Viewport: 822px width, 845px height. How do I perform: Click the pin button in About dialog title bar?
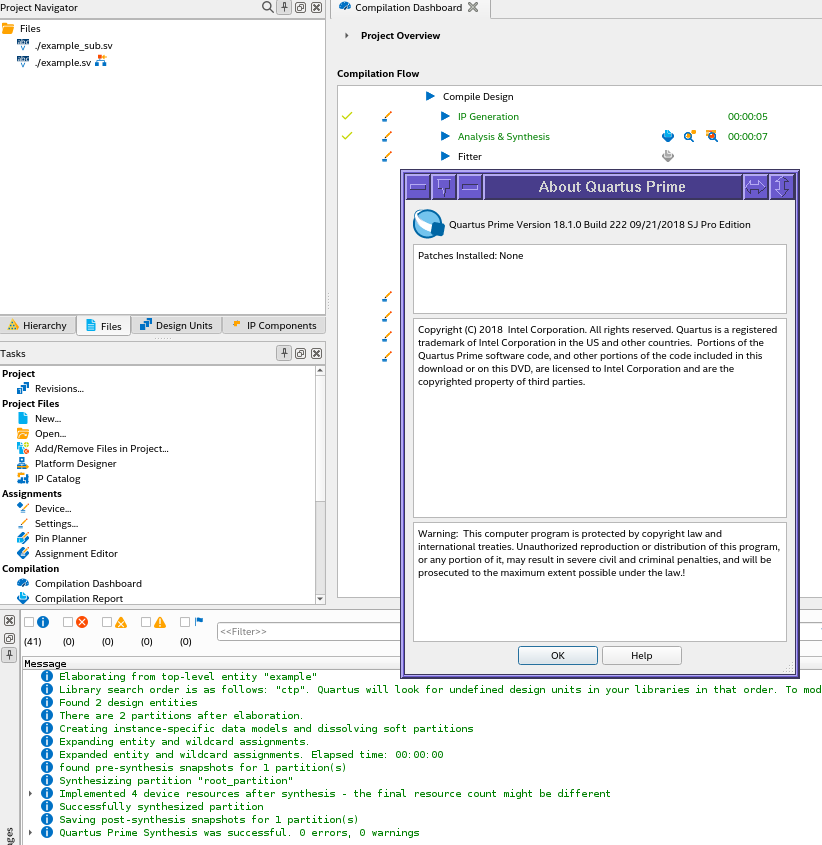coord(444,187)
